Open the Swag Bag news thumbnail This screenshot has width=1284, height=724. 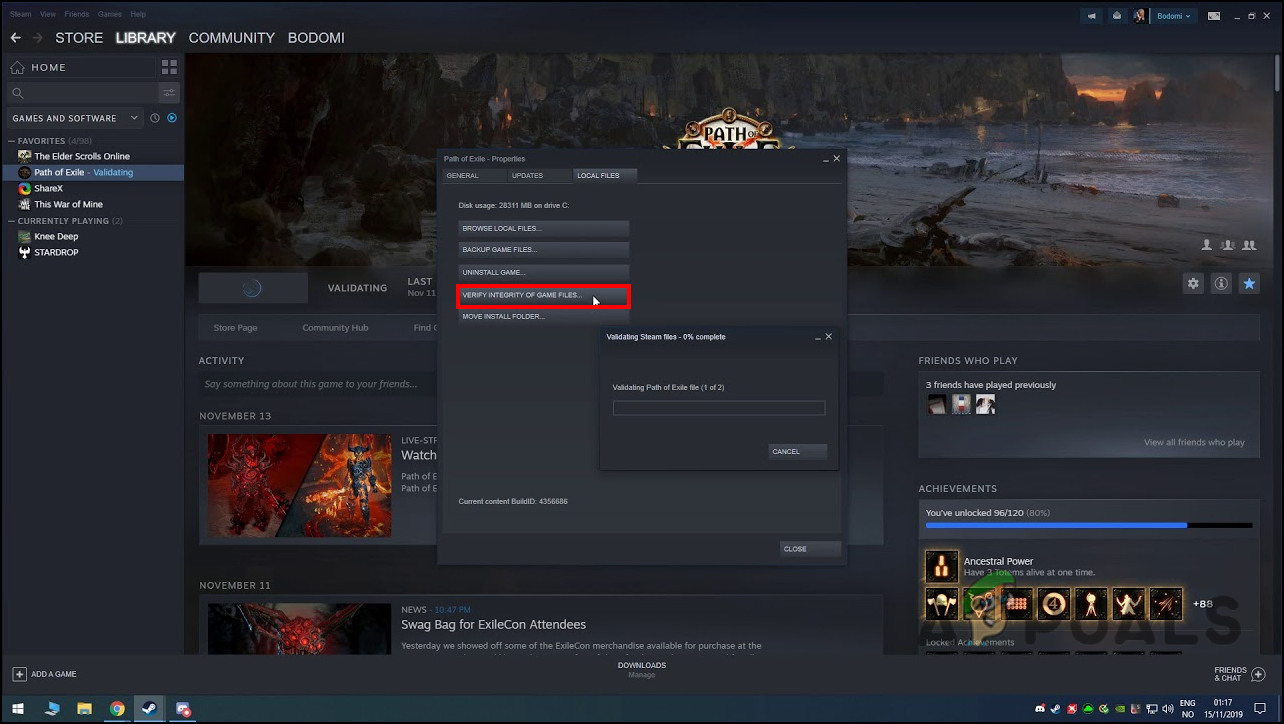tap(299, 629)
